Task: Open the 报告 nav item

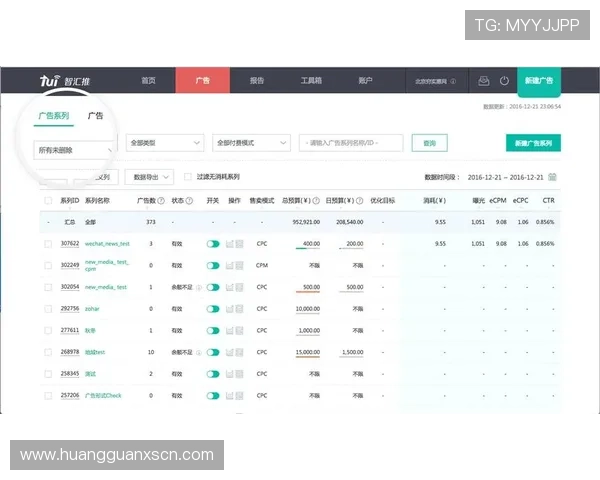Action: tap(257, 80)
